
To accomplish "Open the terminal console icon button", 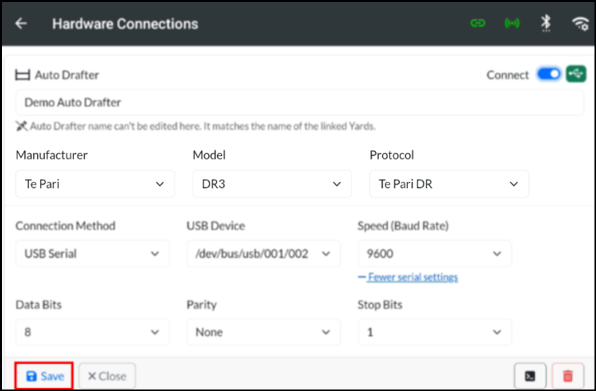I will coord(530,376).
